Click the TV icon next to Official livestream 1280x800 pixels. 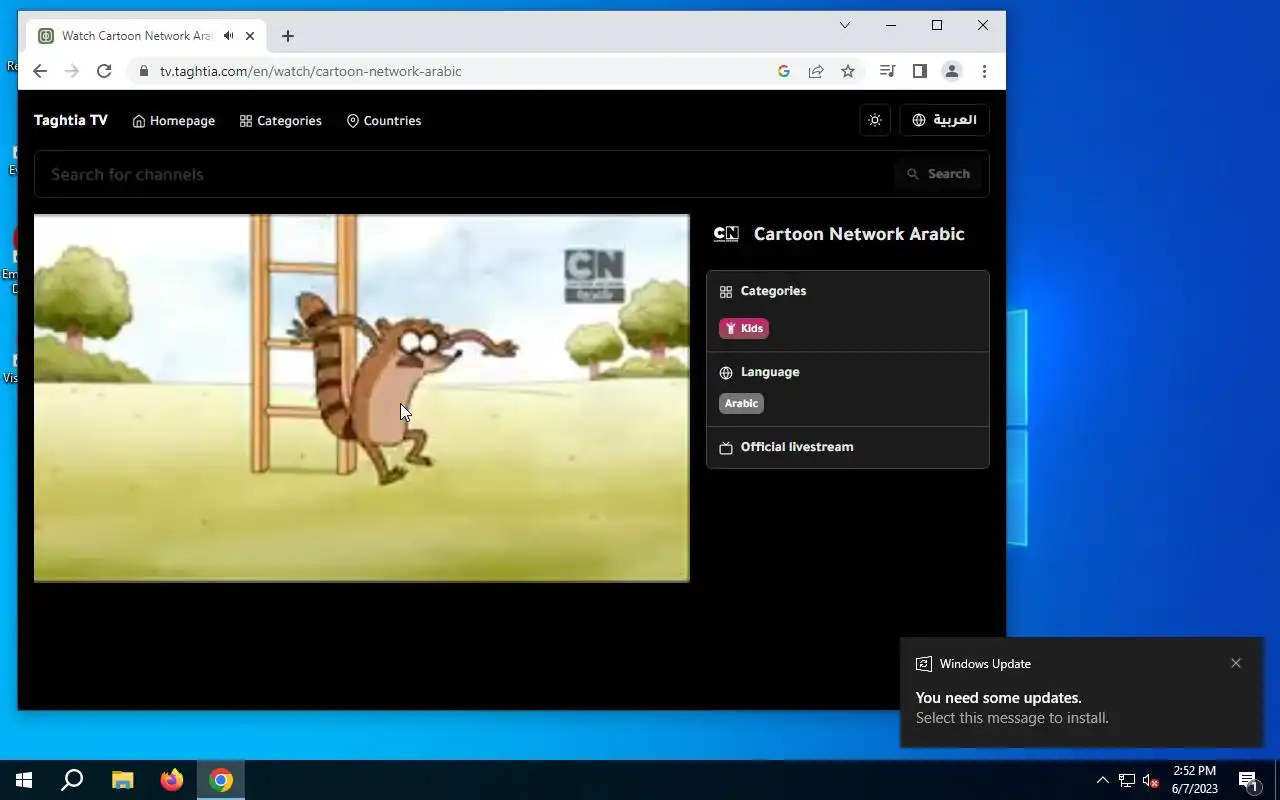(726, 448)
